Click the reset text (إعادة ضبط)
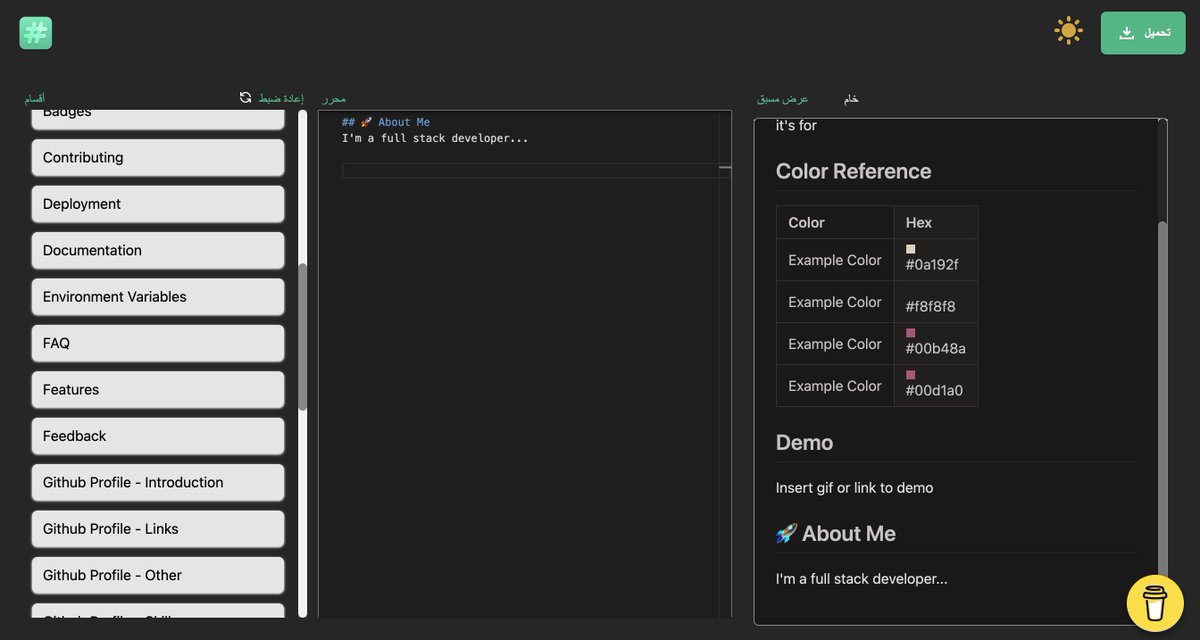The height and width of the screenshot is (640, 1200). (x=281, y=98)
